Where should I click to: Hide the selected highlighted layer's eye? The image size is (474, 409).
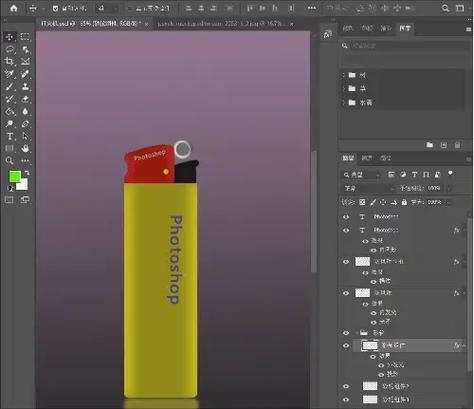346,346
